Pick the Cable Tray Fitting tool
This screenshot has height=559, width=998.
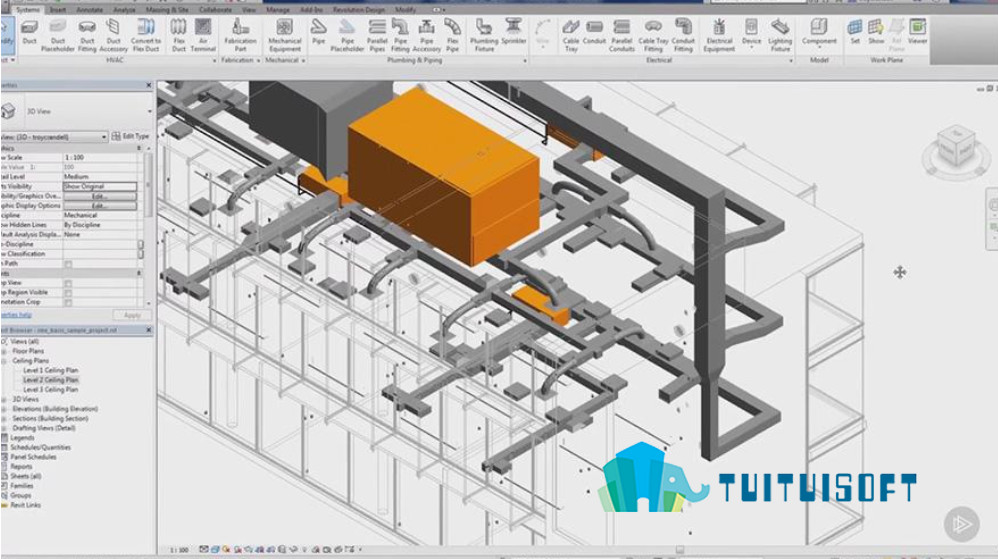tap(653, 35)
